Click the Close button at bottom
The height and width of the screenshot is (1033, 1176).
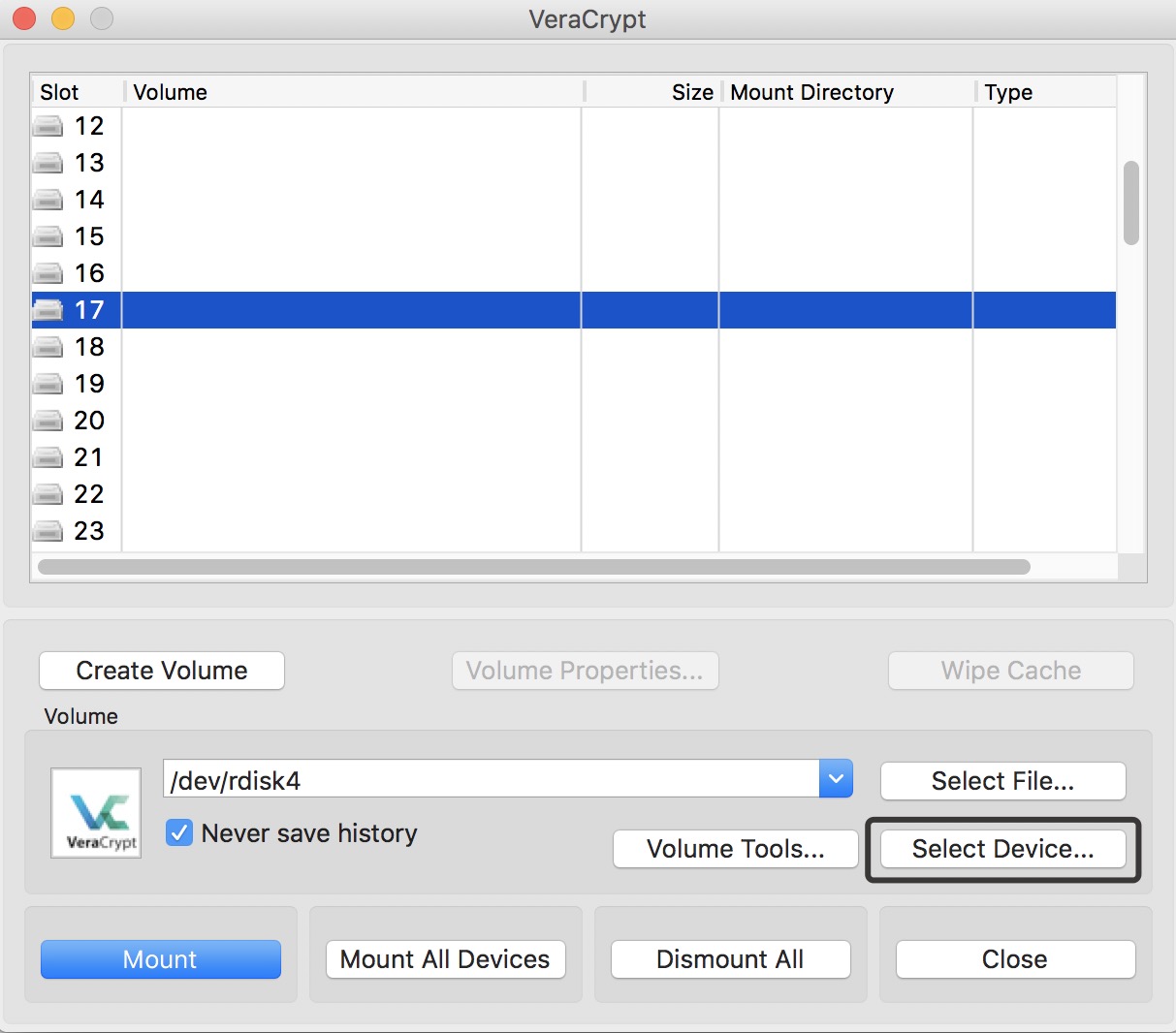[1016, 959]
